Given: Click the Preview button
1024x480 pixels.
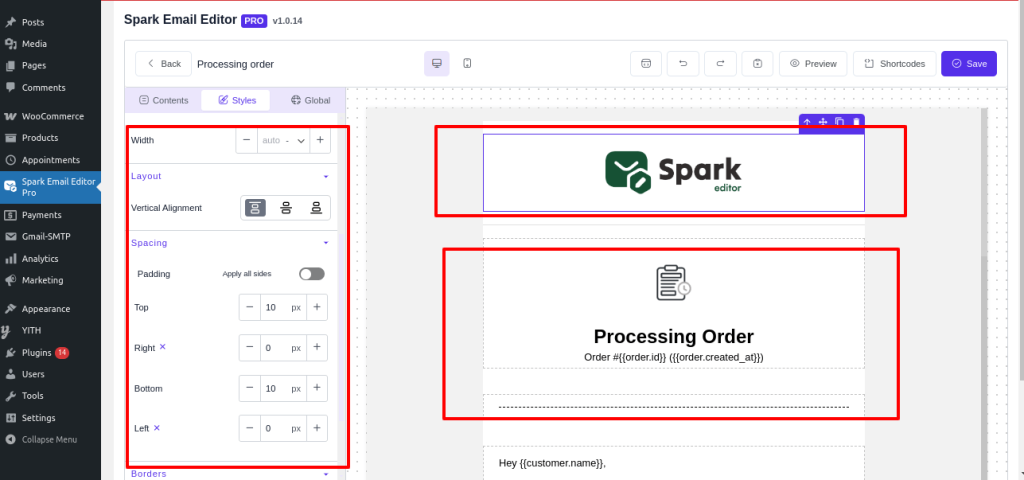Looking at the screenshot, I should point(813,63).
